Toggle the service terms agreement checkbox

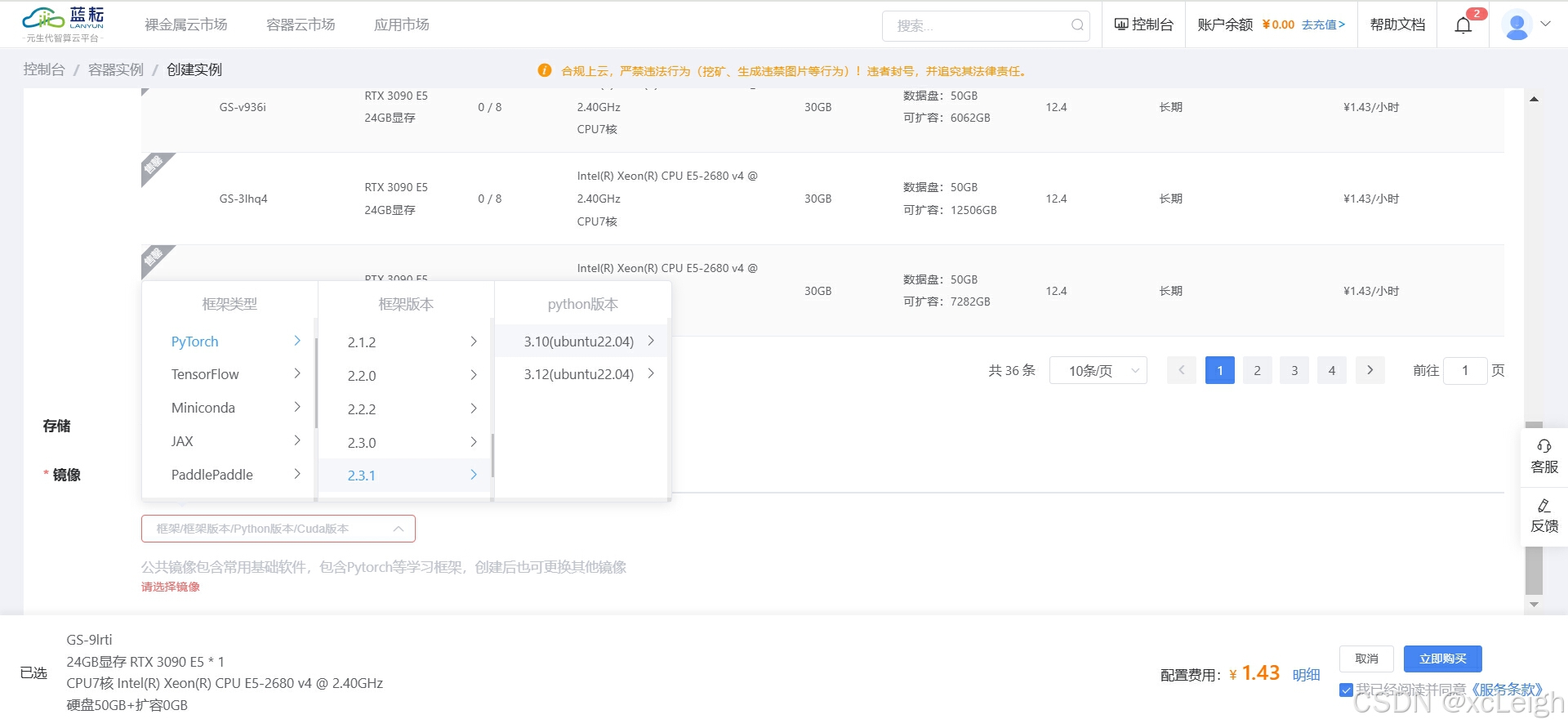[x=1347, y=690]
